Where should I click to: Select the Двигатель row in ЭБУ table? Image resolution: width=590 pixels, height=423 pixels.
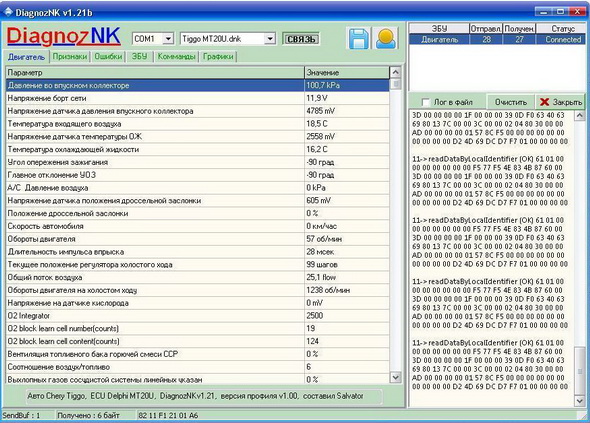[x=497, y=40]
